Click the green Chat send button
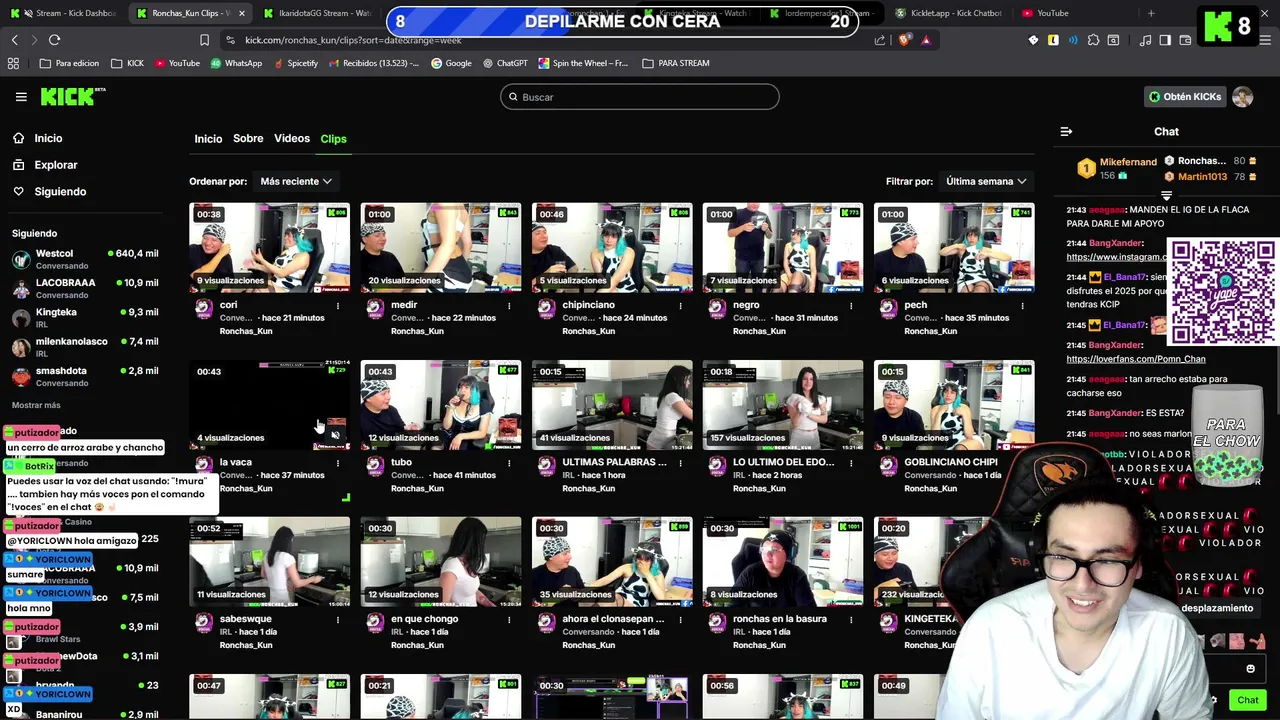Screen dimensions: 1280x720 tap(1247, 700)
